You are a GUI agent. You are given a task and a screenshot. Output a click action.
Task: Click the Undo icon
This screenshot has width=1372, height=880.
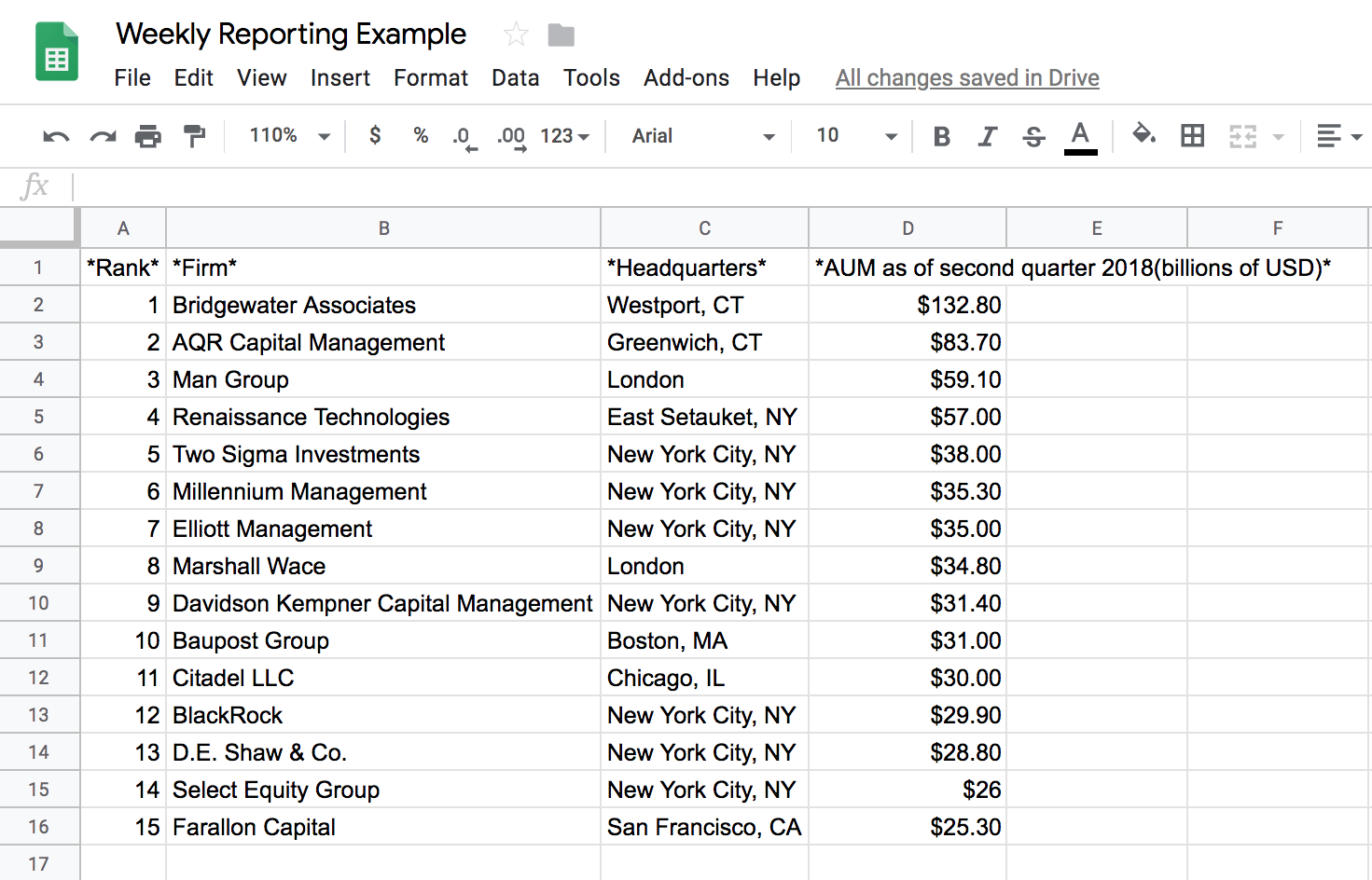click(55, 135)
